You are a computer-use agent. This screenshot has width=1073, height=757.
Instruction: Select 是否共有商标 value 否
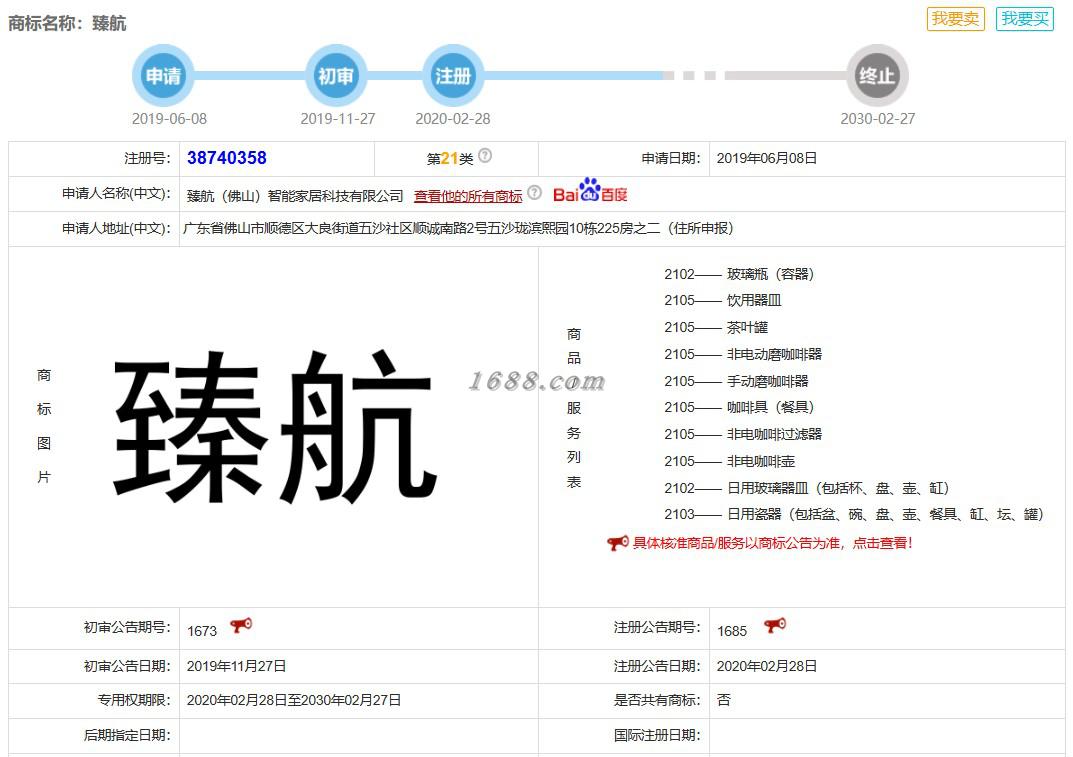(x=724, y=700)
